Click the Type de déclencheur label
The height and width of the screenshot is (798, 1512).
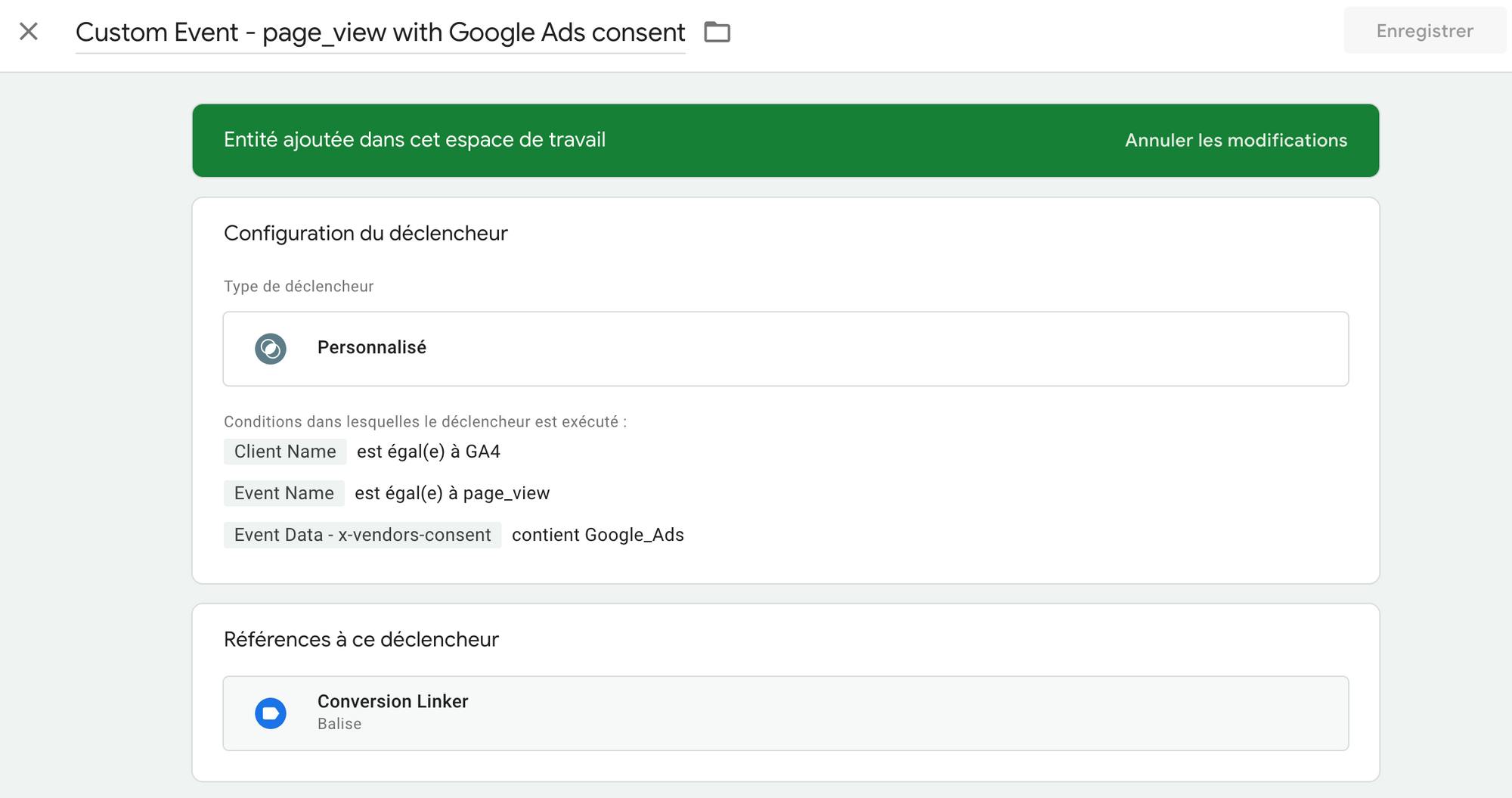[x=299, y=286]
